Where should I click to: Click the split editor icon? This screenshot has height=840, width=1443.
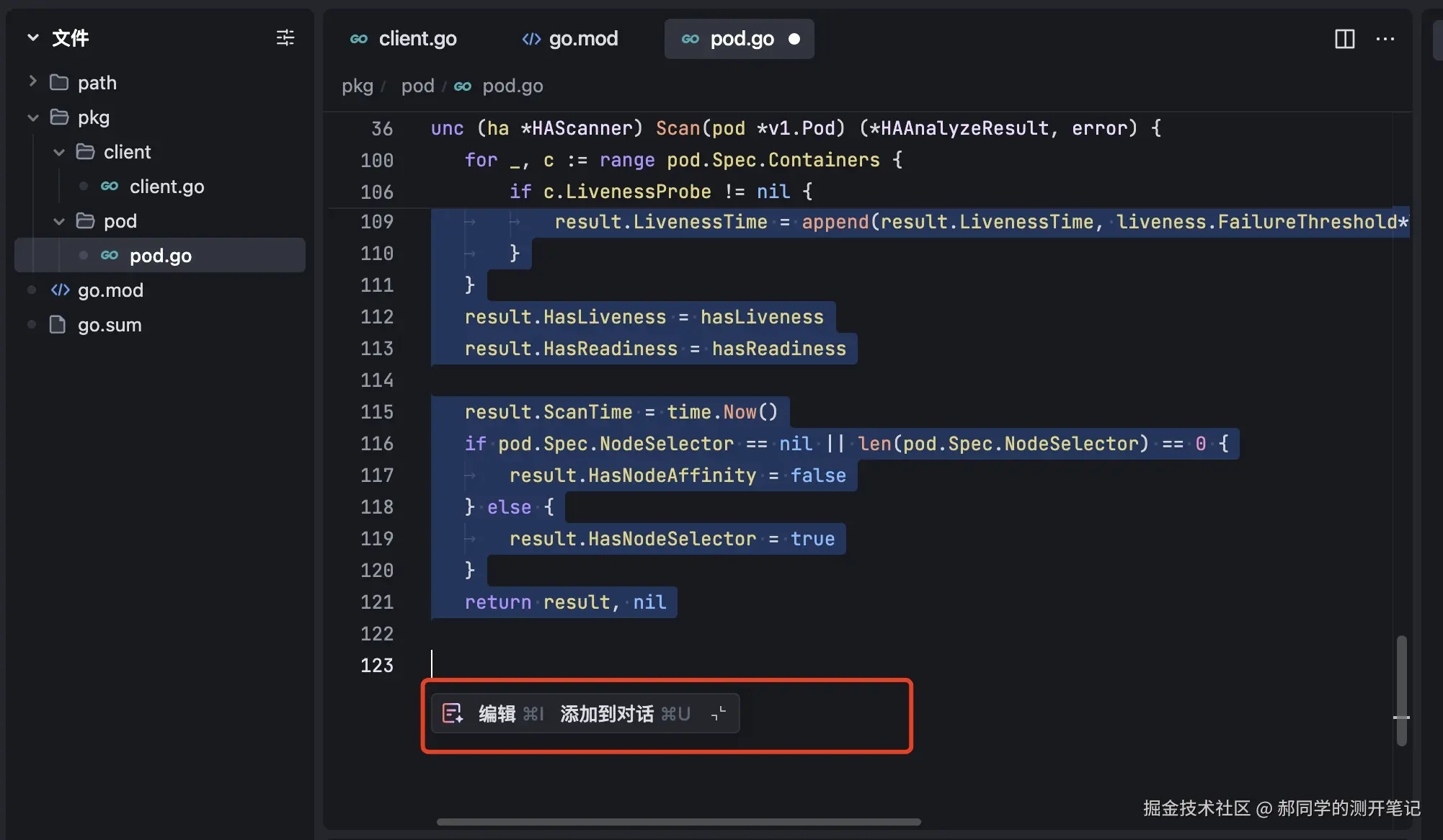point(1344,39)
